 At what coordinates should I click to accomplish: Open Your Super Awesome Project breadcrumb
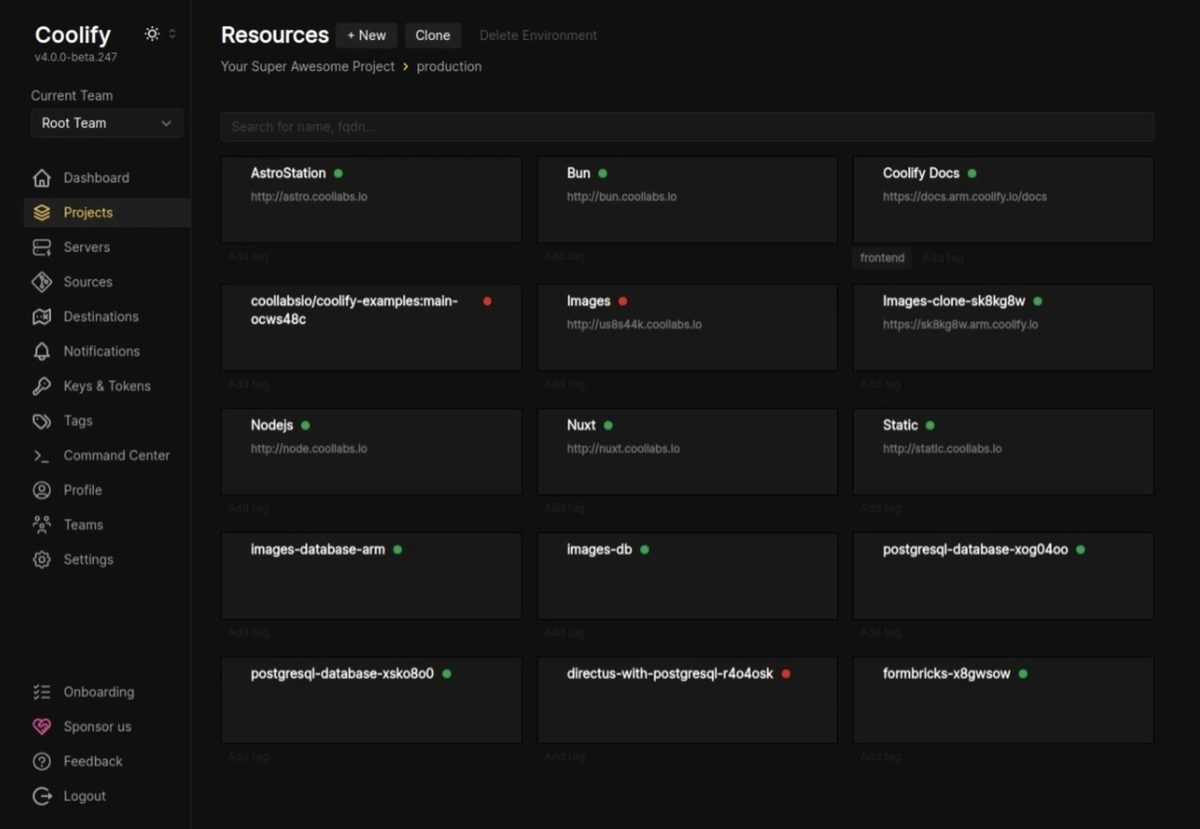coord(308,66)
